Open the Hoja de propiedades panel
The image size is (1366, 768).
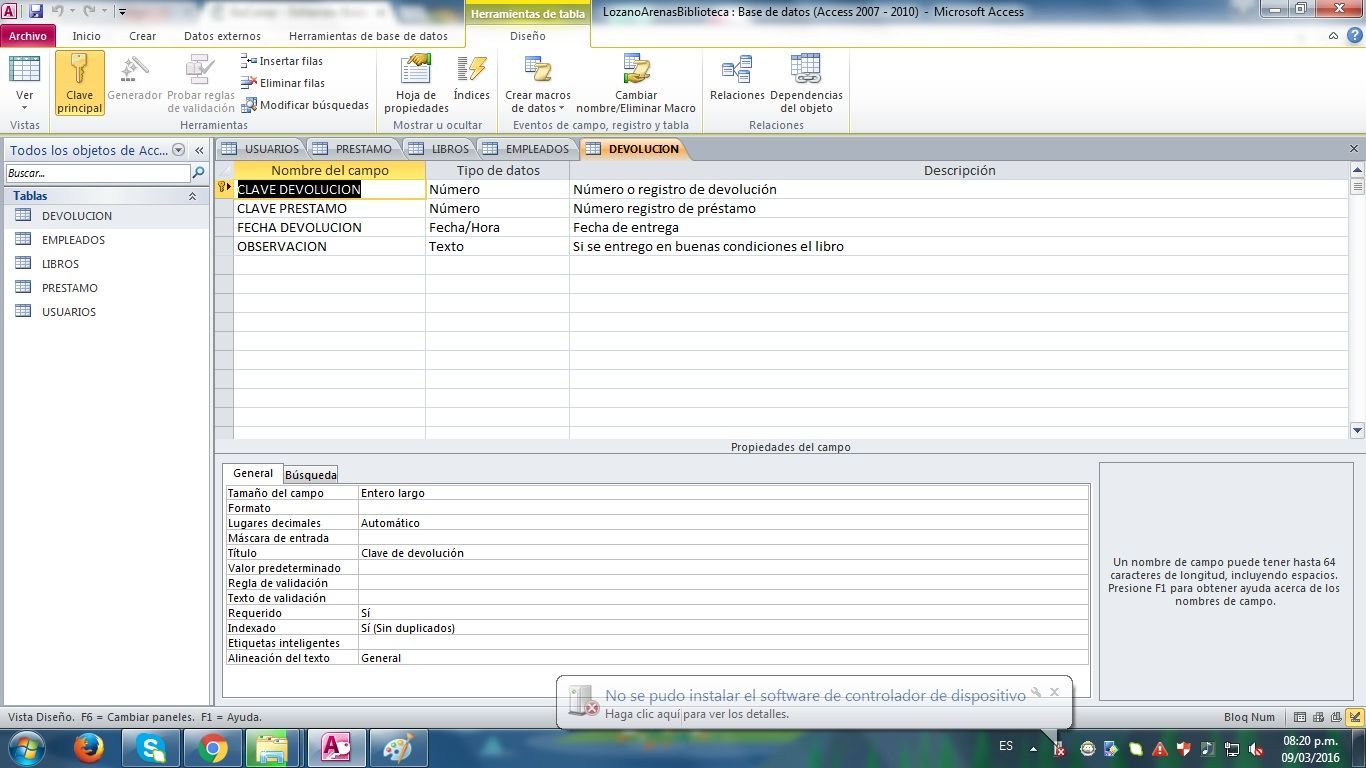pyautogui.click(x=416, y=84)
